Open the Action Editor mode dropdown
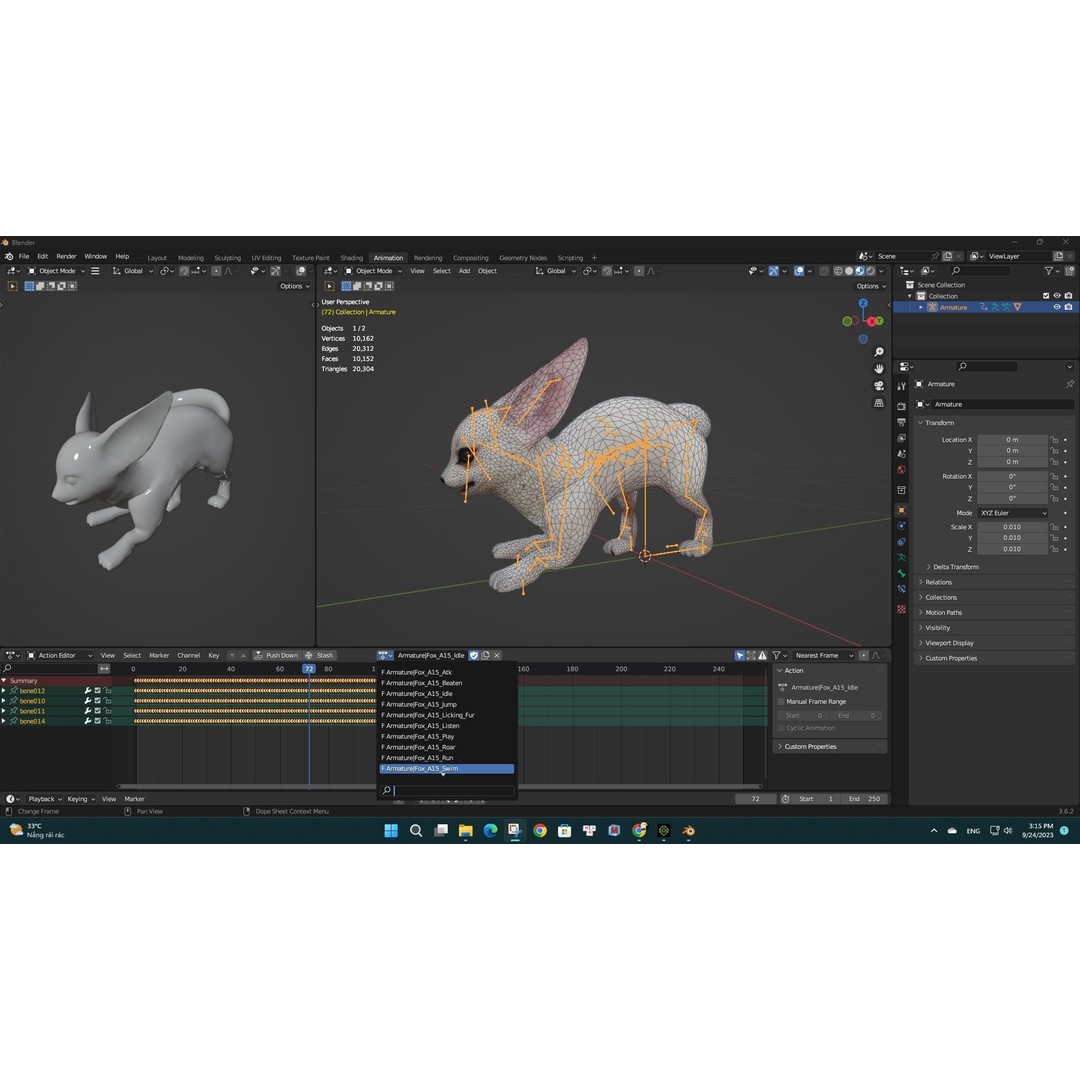The image size is (1080, 1080). pyautogui.click(x=59, y=655)
